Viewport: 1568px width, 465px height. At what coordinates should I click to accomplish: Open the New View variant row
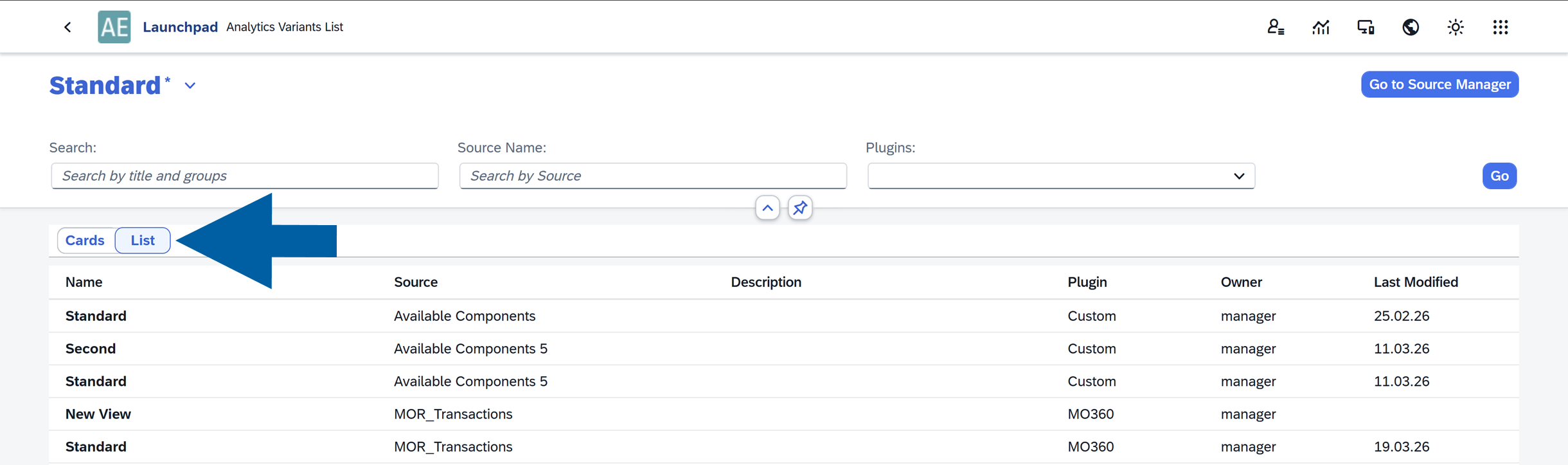pos(784,414)
